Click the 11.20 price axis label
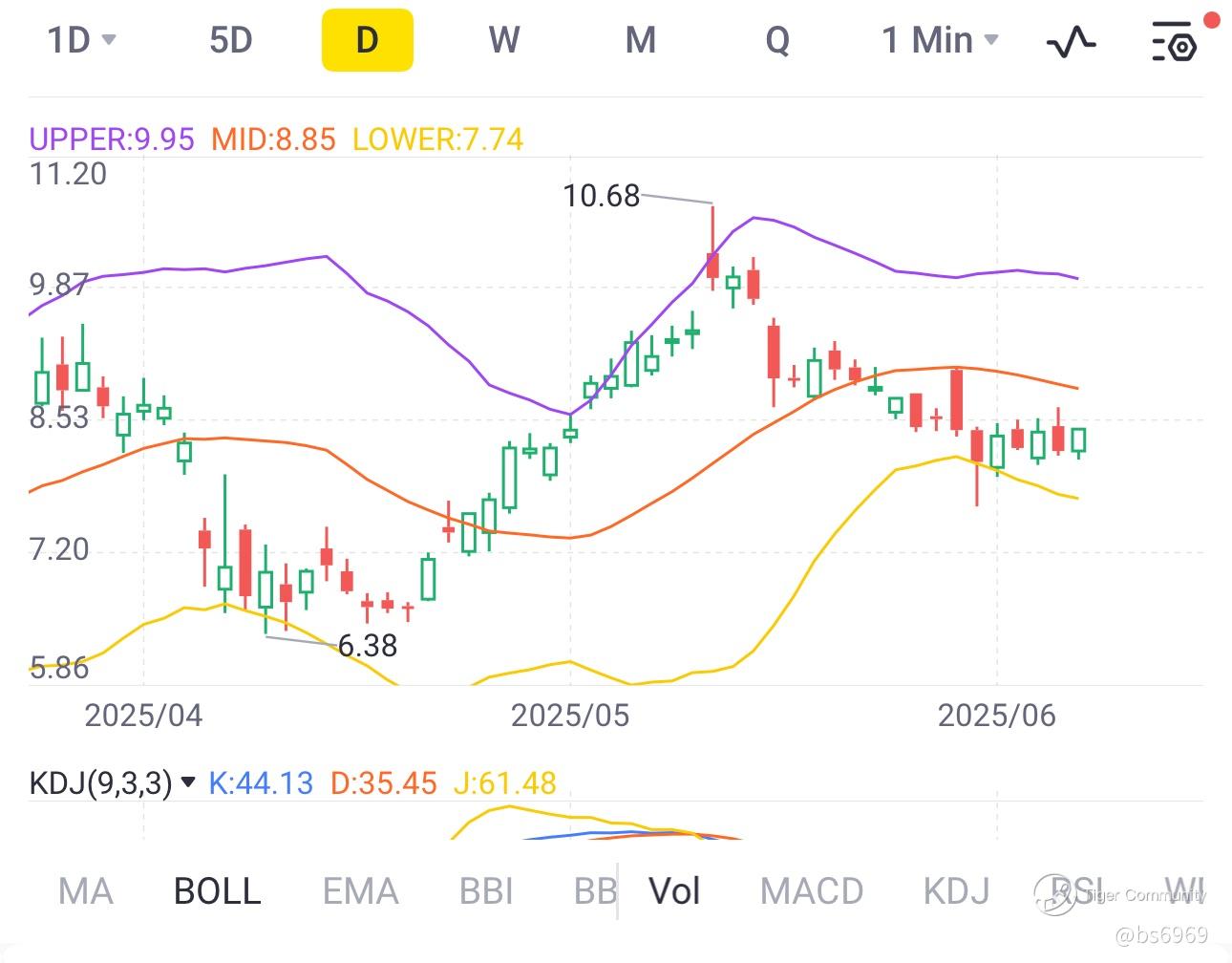This screenshot has height=963, width=1232. 68,174
